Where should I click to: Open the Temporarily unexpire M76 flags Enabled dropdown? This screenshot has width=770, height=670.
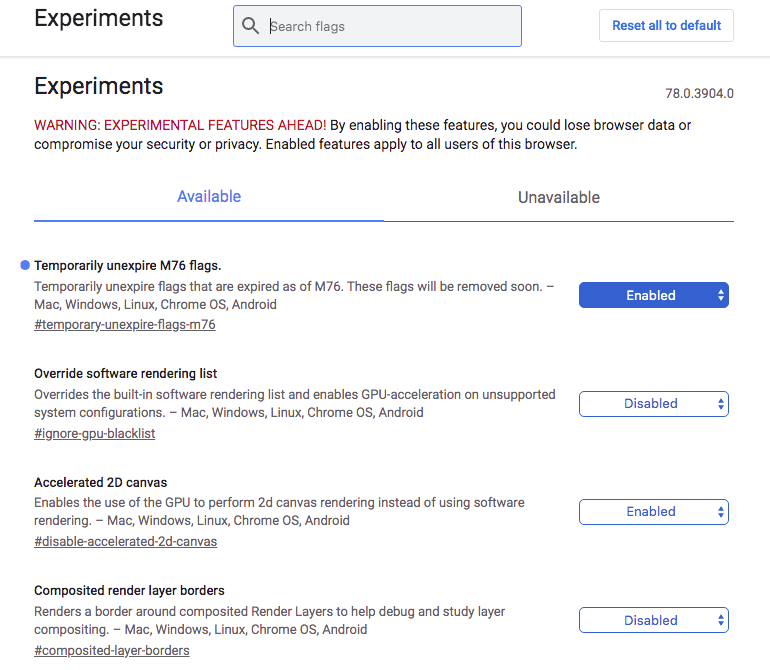(x=654, y=295)
